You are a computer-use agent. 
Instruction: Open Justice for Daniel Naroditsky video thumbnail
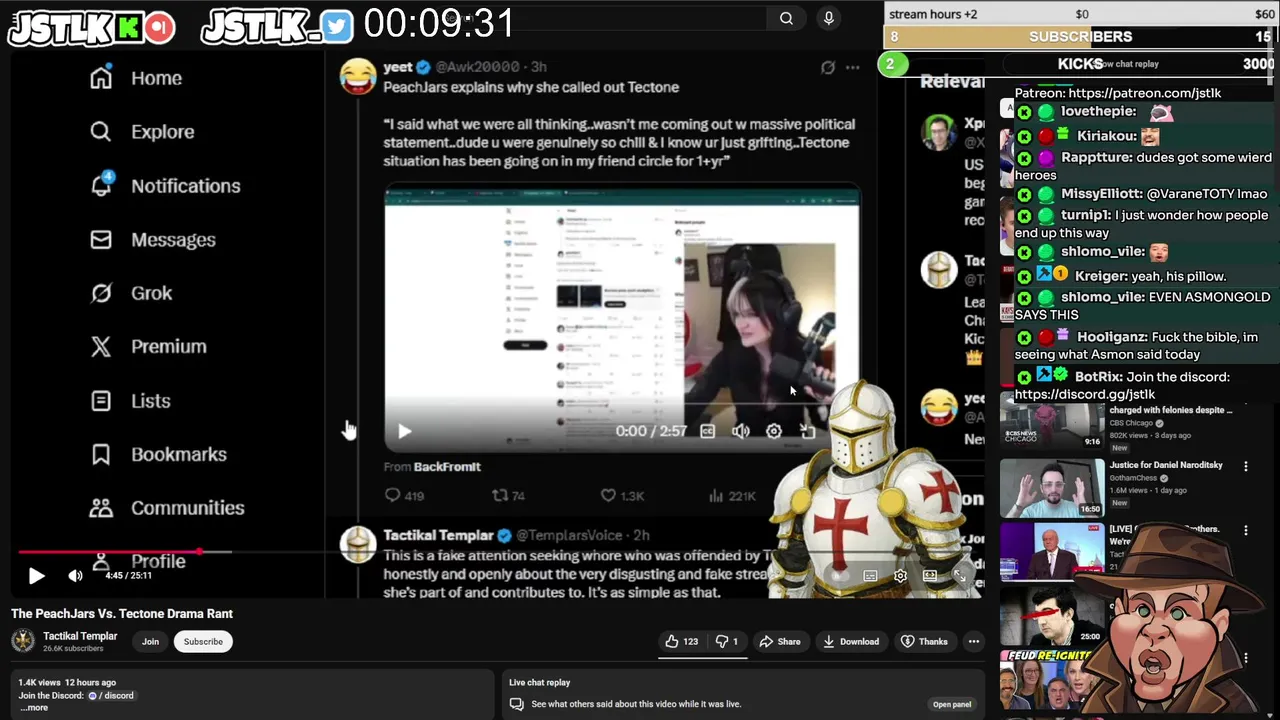[1053, 487]
